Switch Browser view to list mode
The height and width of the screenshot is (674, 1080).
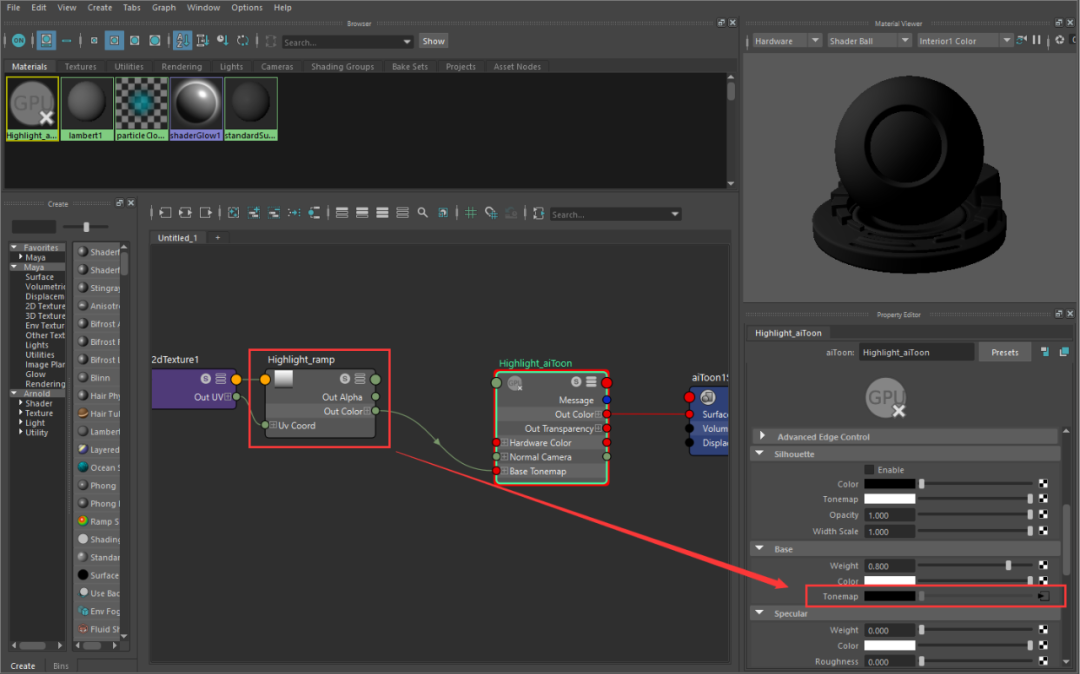66,41
